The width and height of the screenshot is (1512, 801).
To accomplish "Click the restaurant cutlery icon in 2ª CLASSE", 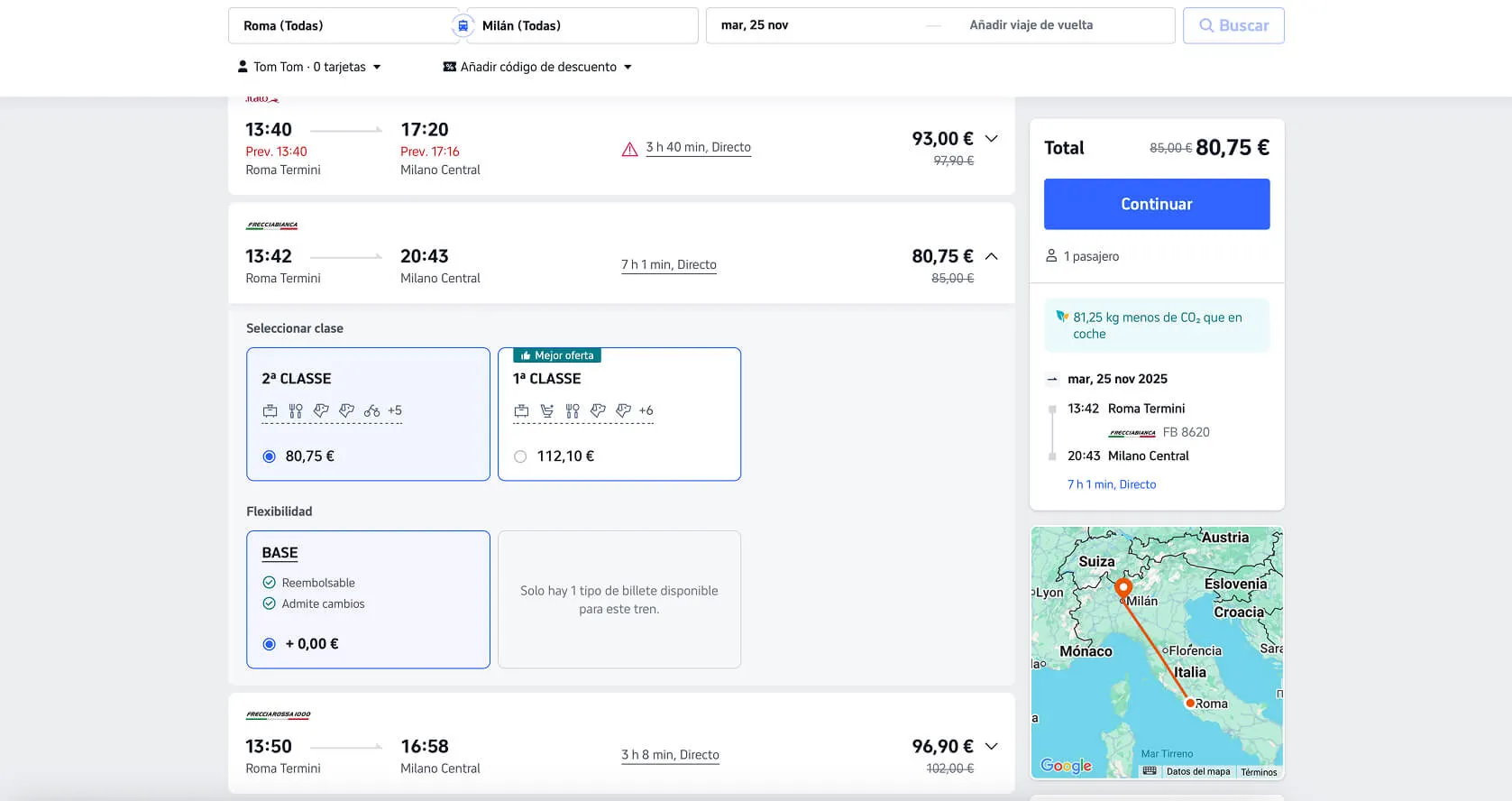I will [296, 410].
